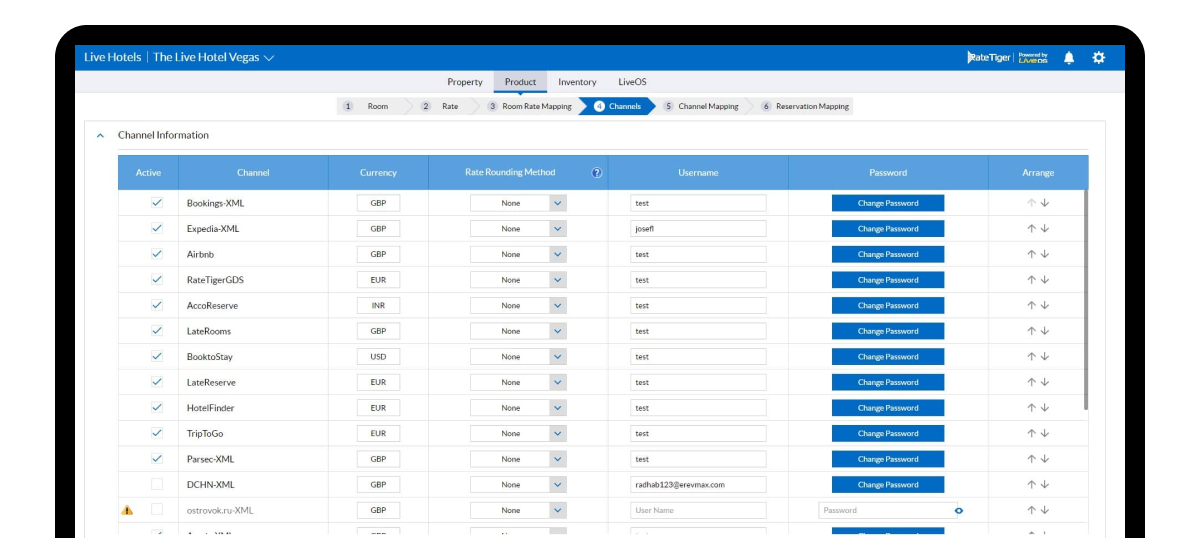Viewport: 1200px width, 538px height.
Task: Move BooktoStay up arrow
Action: 1031,357
